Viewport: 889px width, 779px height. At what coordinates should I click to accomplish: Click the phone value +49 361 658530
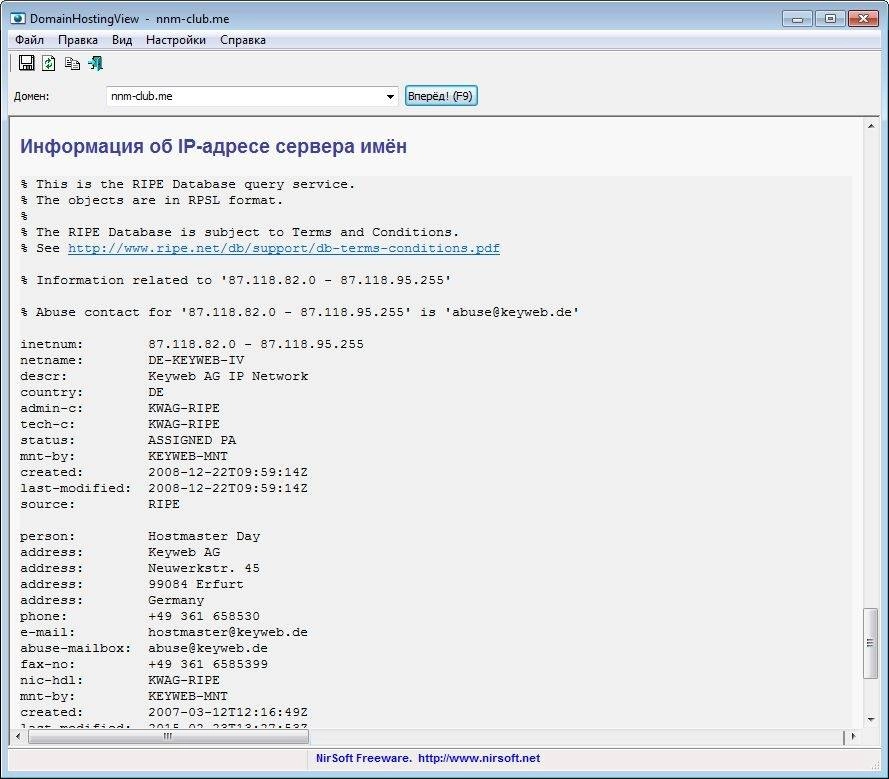pyautogui.click(x=204, y=616)
